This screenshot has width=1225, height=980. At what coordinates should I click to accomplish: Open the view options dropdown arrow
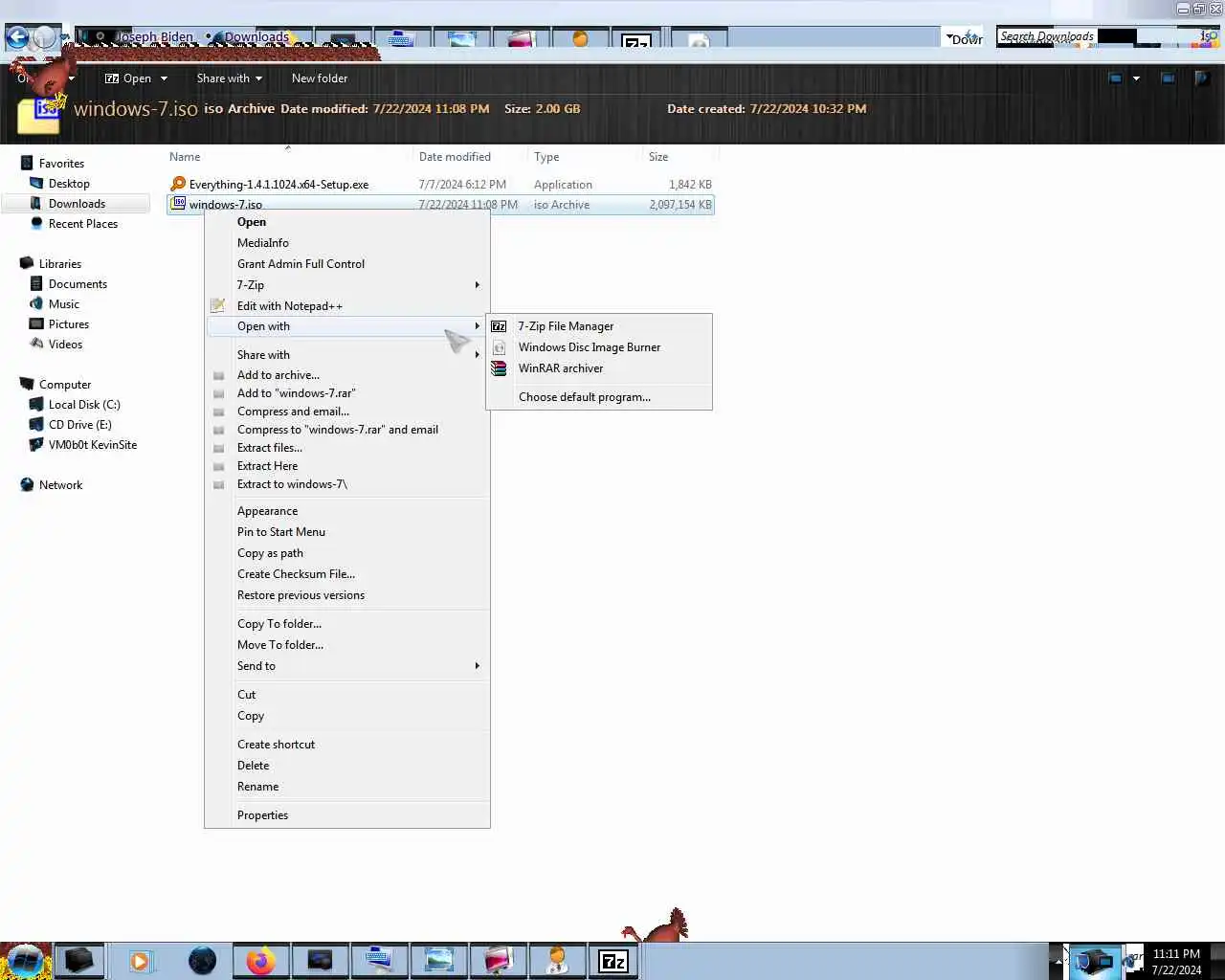(x=1136, y=78)
